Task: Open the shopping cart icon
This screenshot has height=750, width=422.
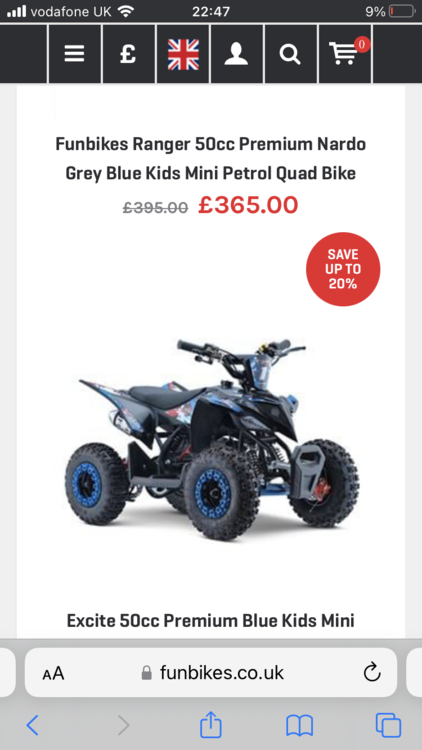Action: (345, 54)
